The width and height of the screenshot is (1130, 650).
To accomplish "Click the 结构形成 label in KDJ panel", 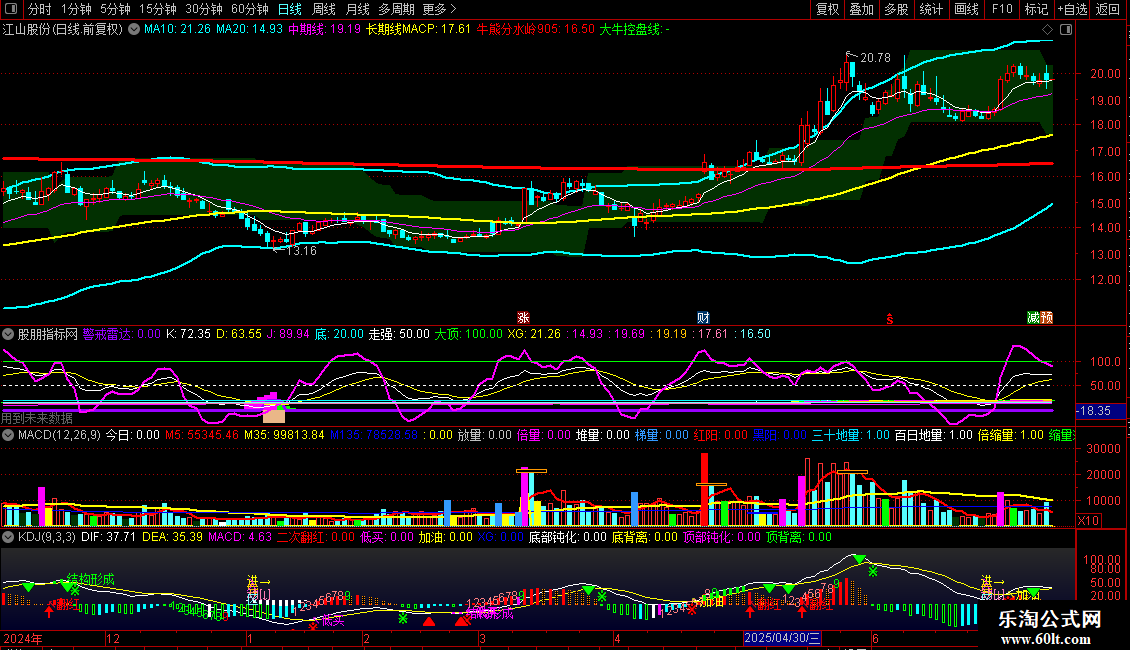I will [x=91, y=579].
